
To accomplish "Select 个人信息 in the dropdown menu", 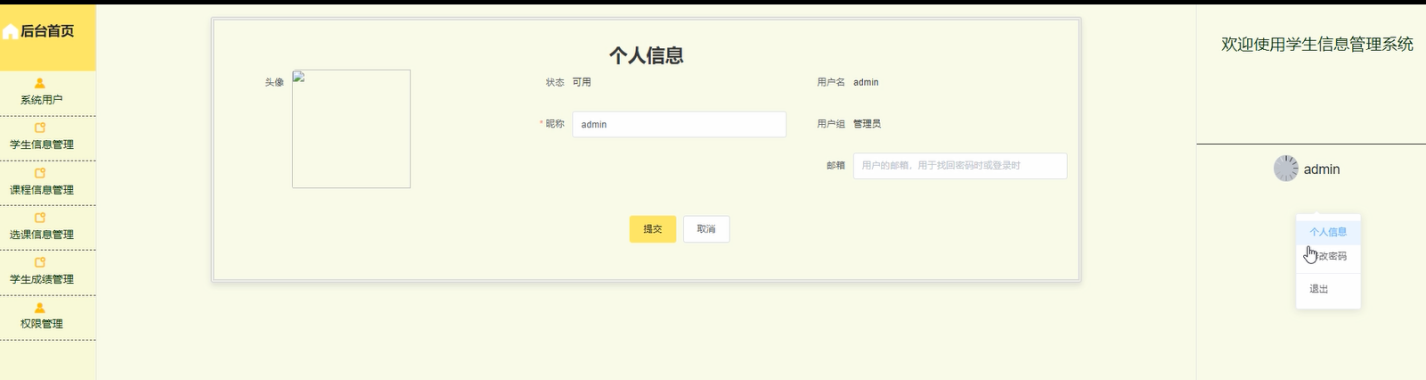I will 1328,232.
